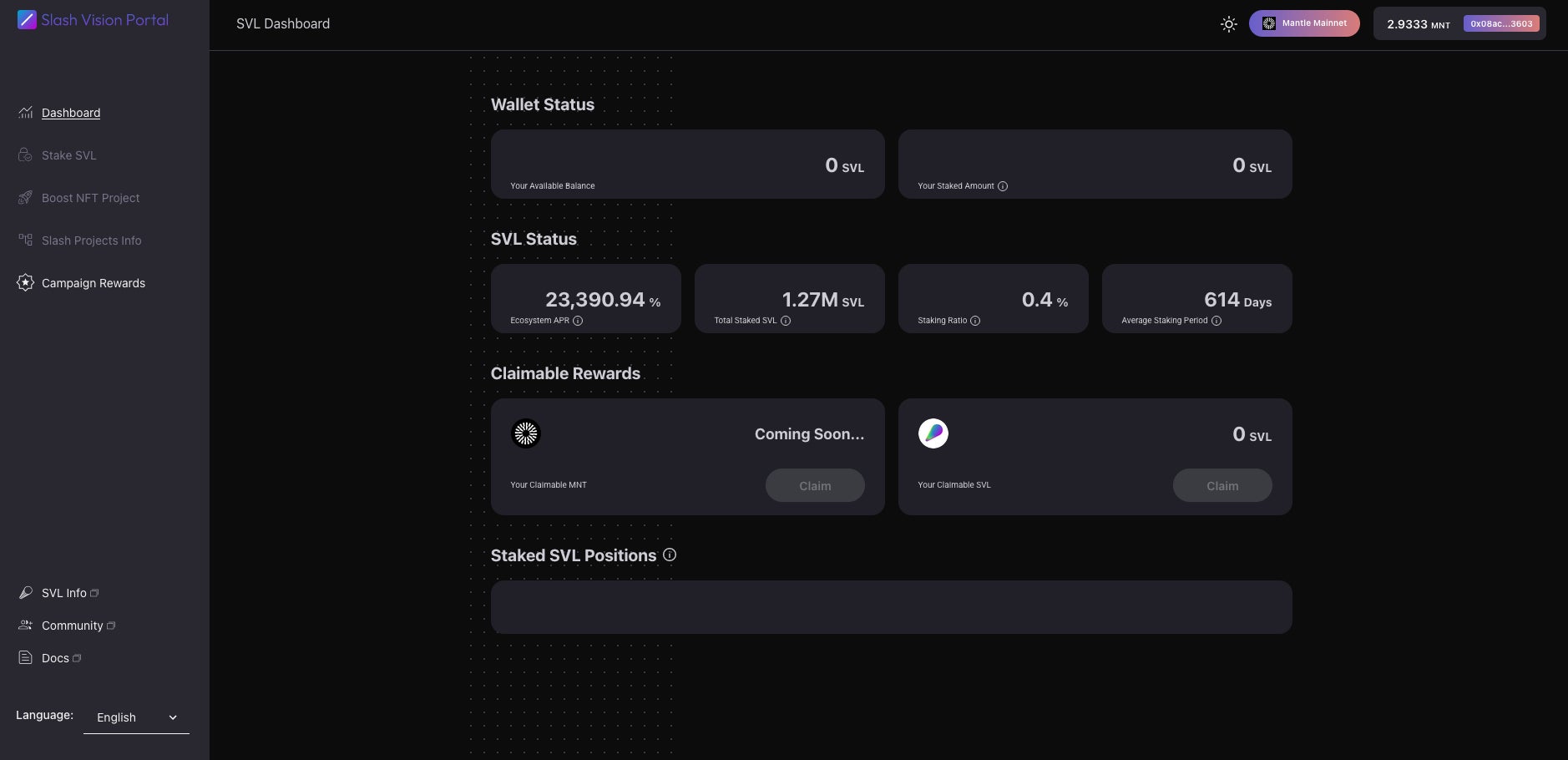Click info icon next to Ecosystem APR
The image size is (1568, 760).
tap(578, 321)
